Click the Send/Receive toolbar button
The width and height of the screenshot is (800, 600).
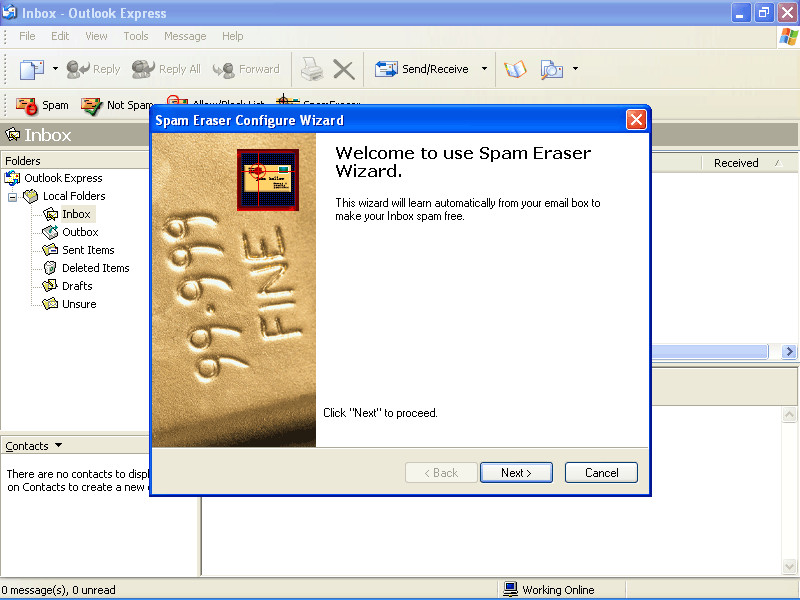pyautogui.click(x=421, y=69)
